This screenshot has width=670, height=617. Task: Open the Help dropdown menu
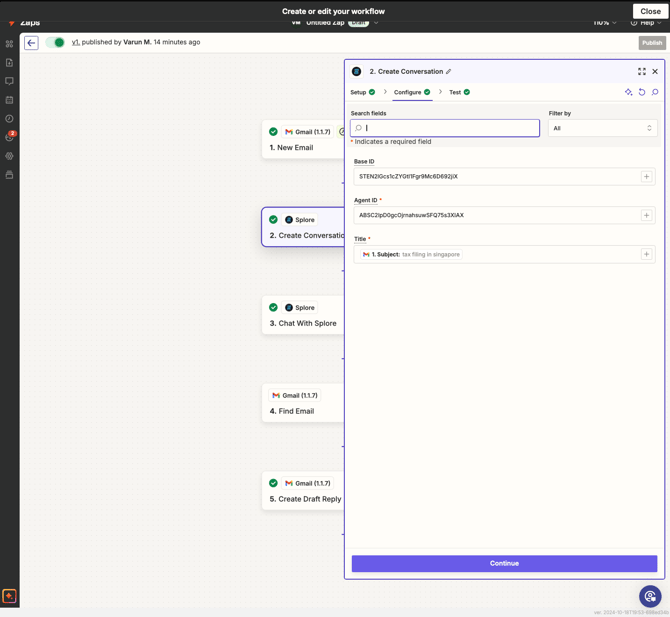coord(646,23)
